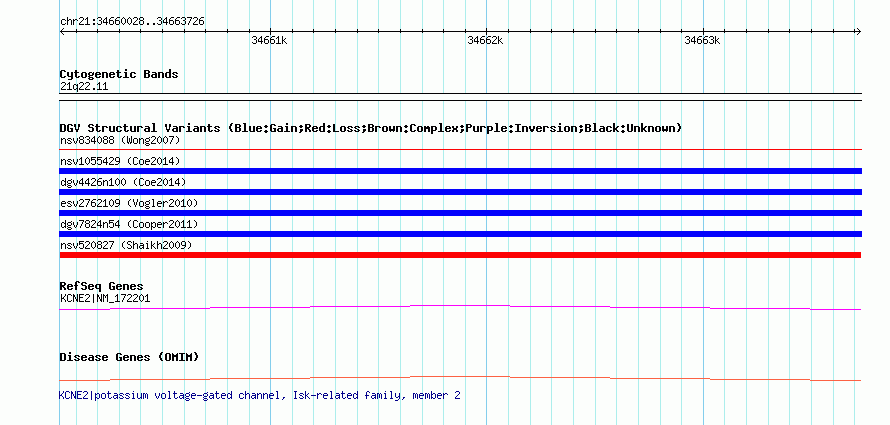Click the magenta KCNE2 RefSeq gene line

[x=460, y=307]
